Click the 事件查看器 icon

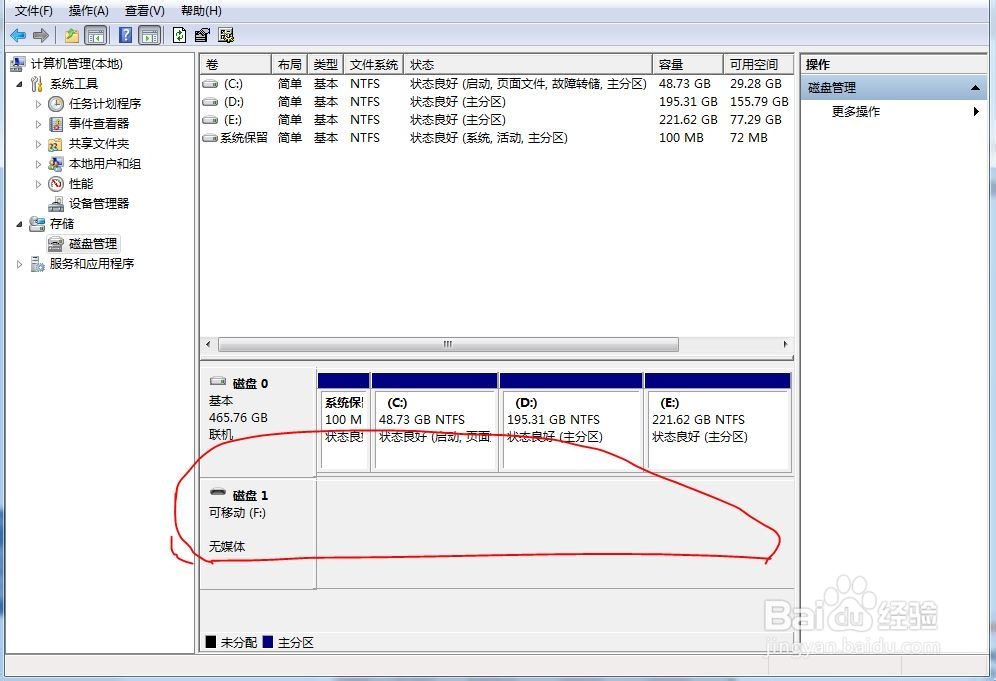[56, 124]
